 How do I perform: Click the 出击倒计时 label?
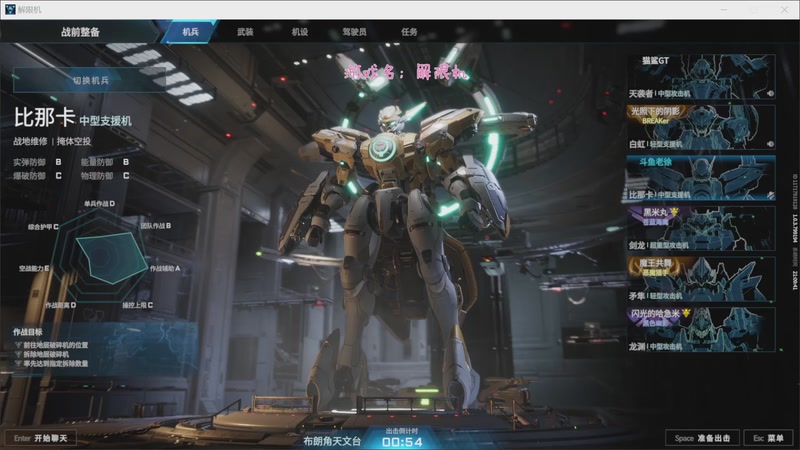pos(402,431)
